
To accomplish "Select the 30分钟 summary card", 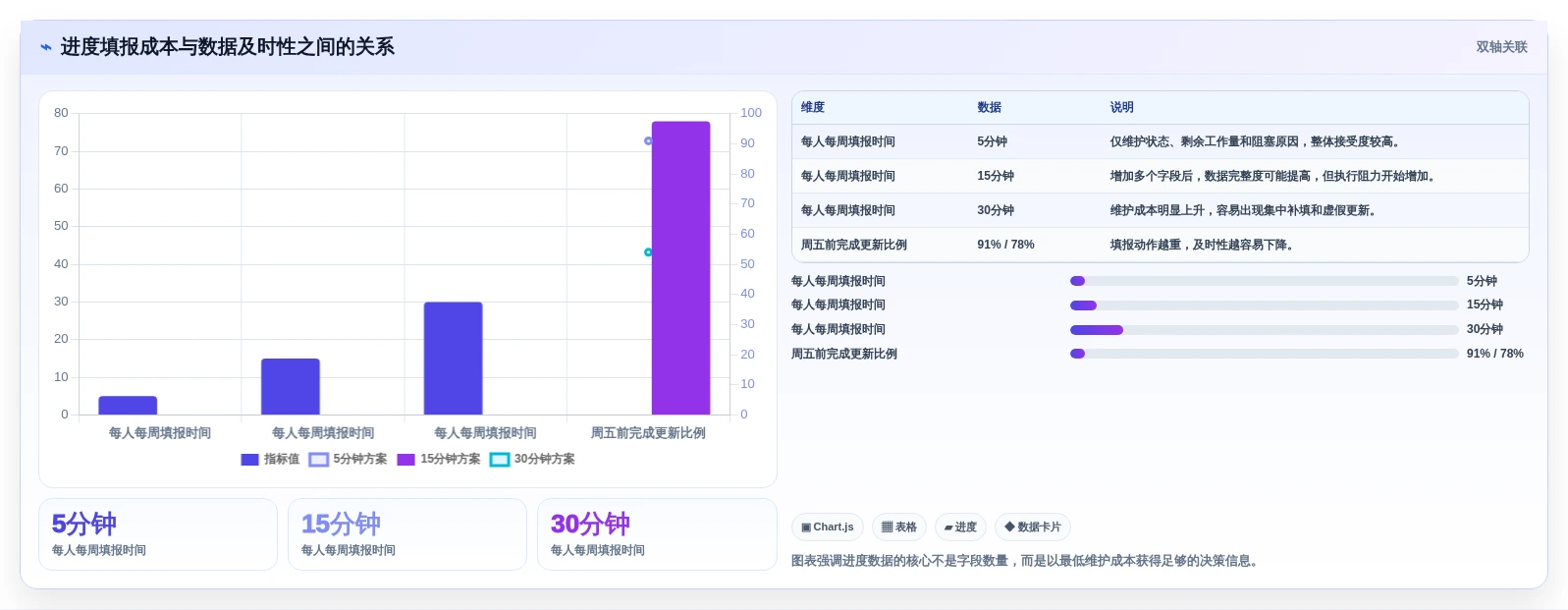I will coord(657,534).
